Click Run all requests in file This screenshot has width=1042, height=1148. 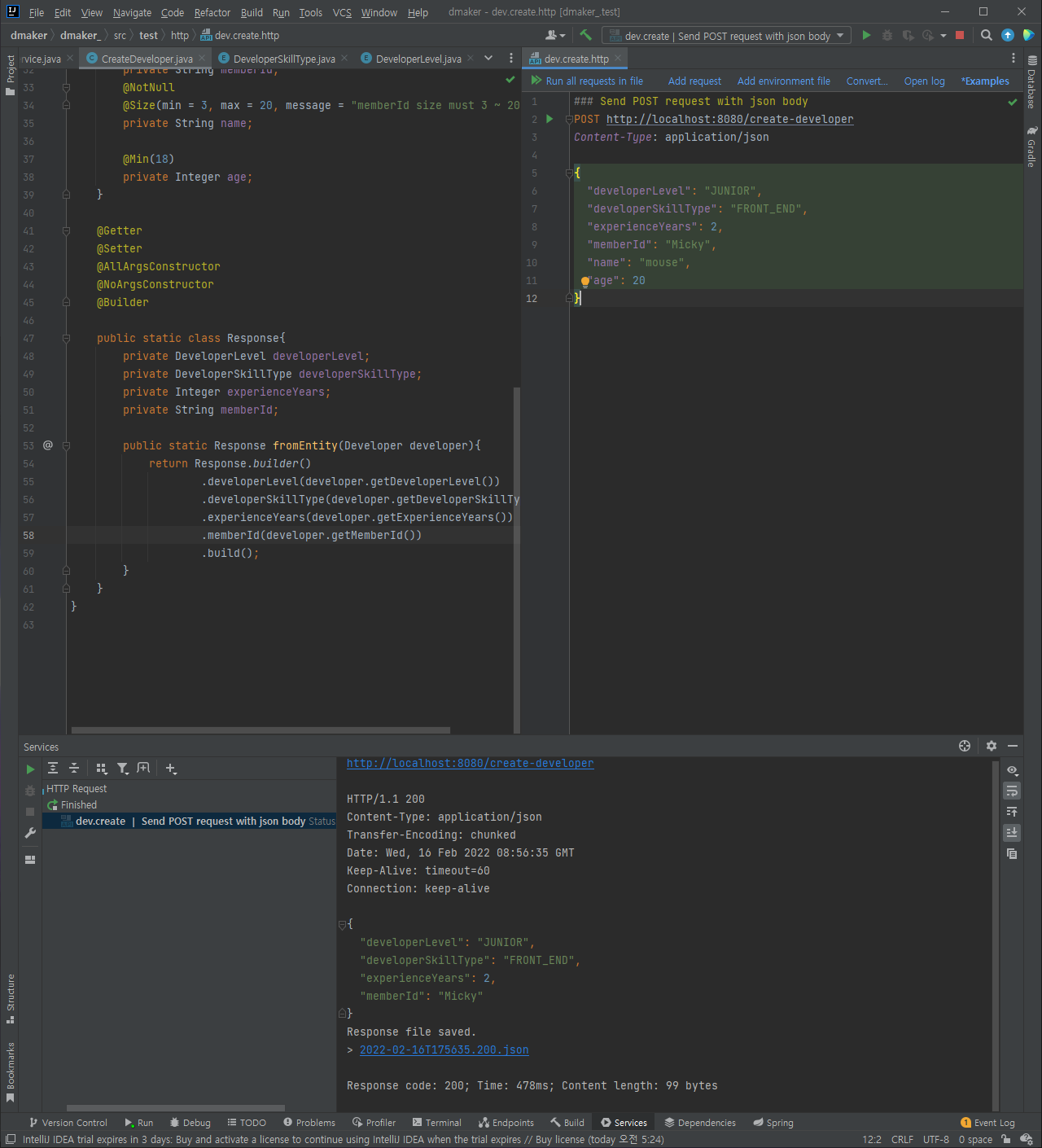pyautogui.click(x=587, y=81)
